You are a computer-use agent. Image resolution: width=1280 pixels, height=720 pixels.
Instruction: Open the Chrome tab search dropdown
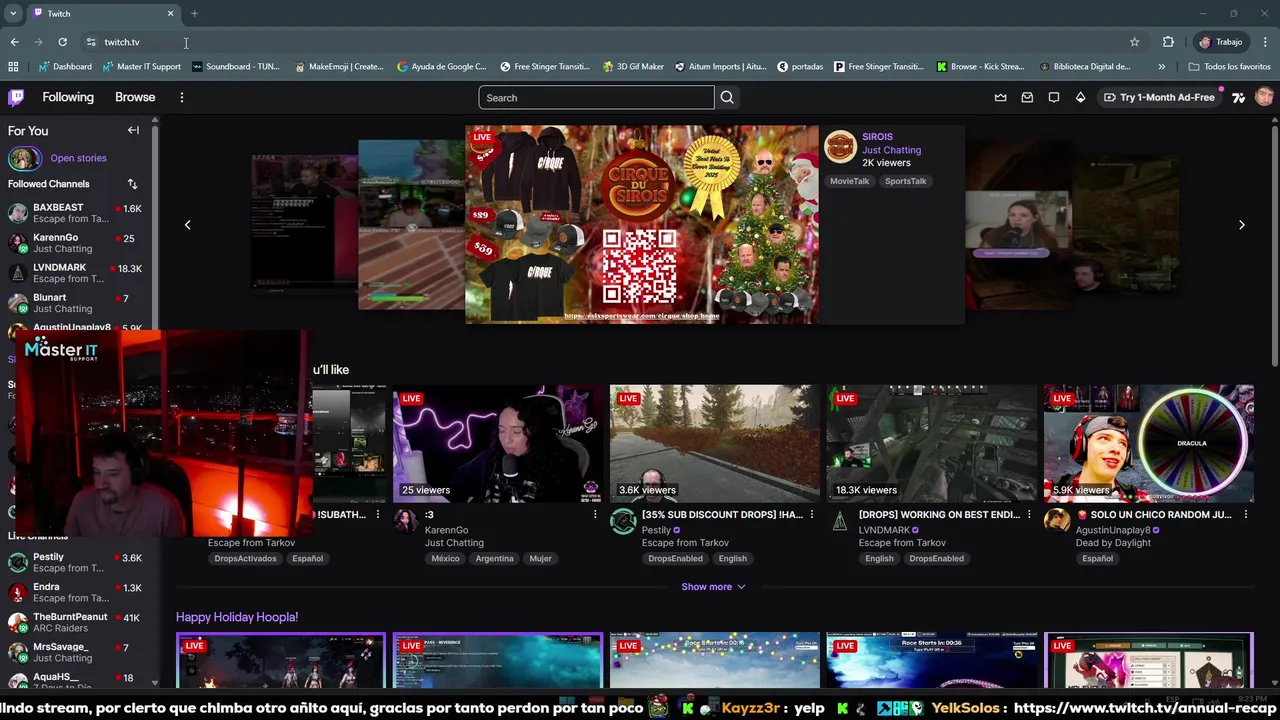[x=13, y=14]
